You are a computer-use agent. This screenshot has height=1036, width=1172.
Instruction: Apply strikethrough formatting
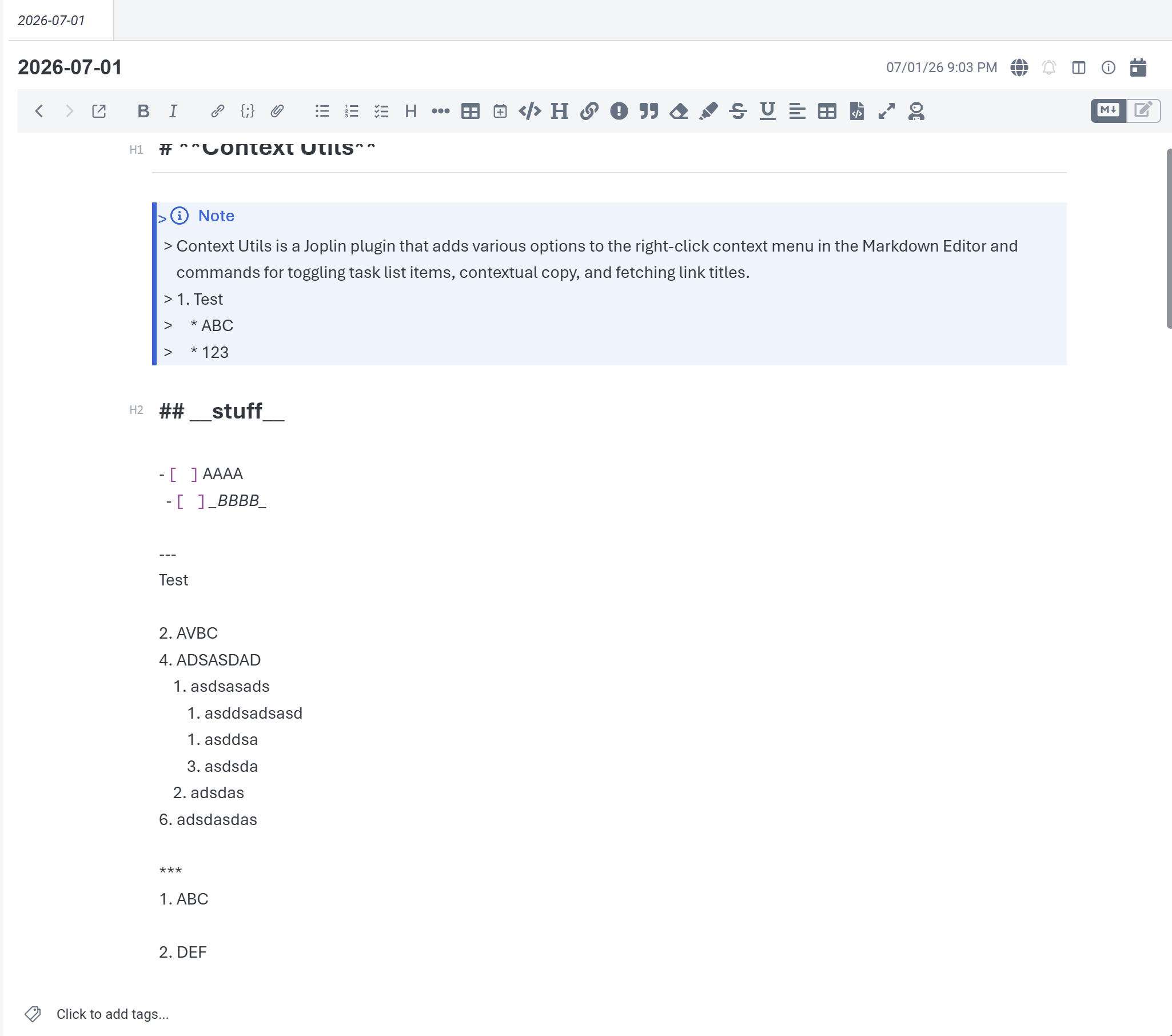(x=738, y=111)
